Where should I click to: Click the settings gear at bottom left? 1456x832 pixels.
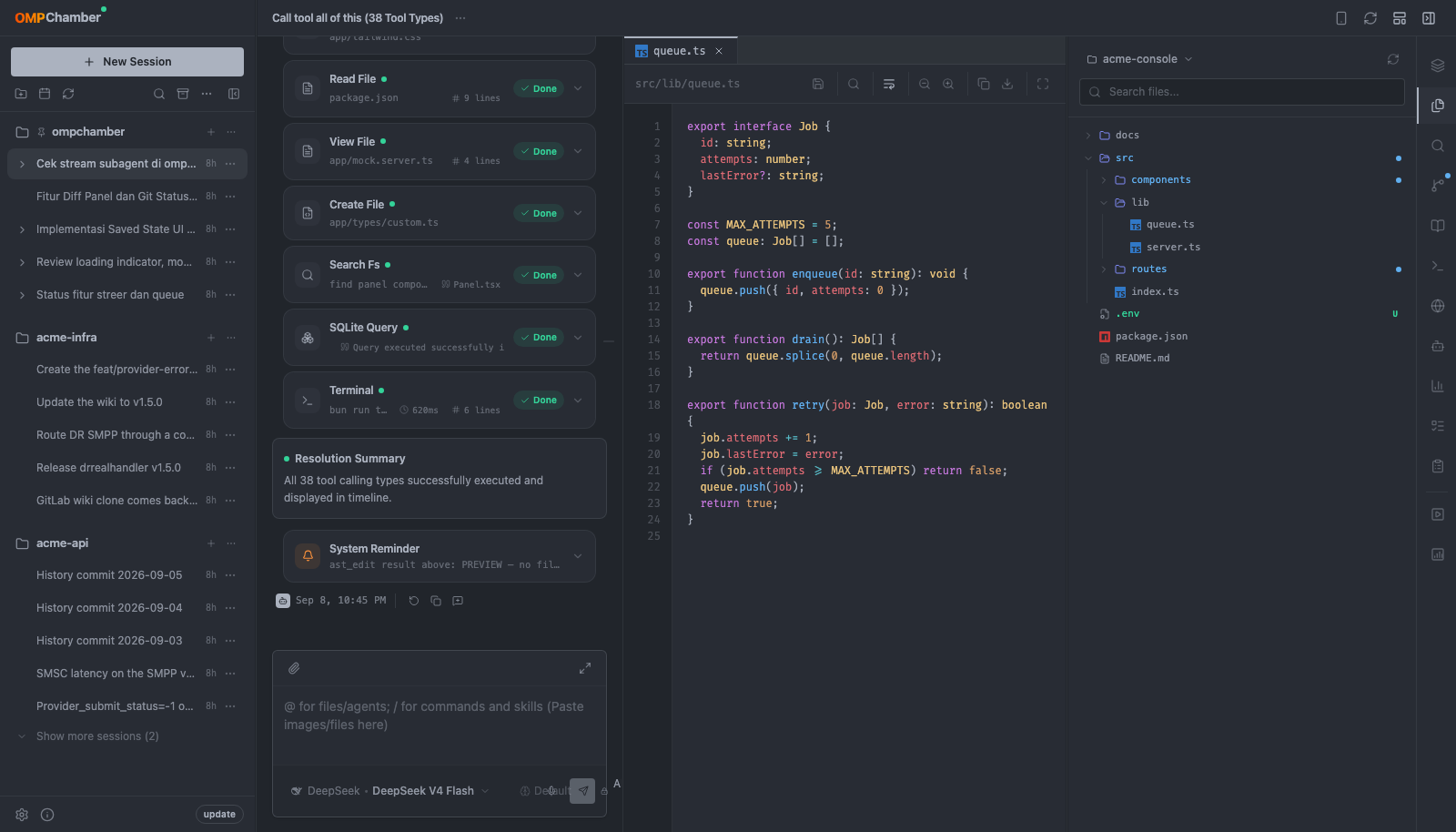pos(22,815)
